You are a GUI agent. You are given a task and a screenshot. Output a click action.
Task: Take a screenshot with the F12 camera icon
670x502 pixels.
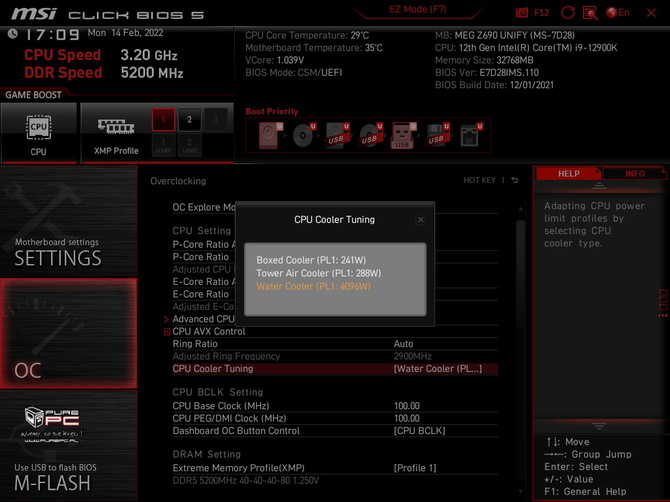pos(521,13)
